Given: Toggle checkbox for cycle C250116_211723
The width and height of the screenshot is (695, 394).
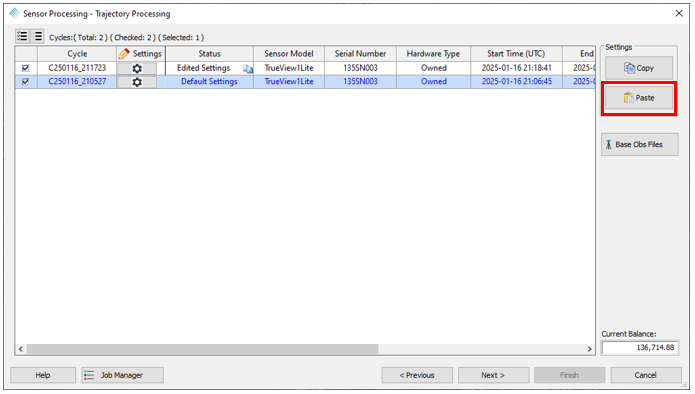Looking at the screenshot, I should [26, 68].
